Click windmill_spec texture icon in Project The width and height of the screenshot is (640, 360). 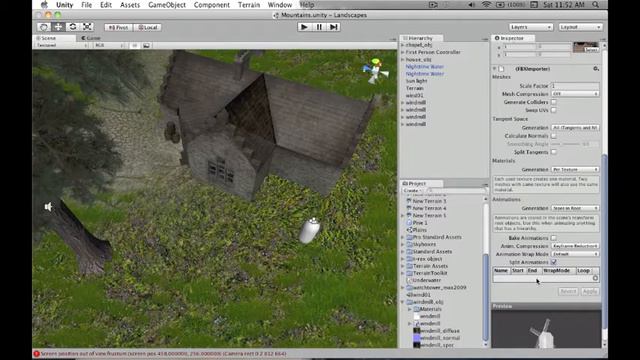pos(417,345)
